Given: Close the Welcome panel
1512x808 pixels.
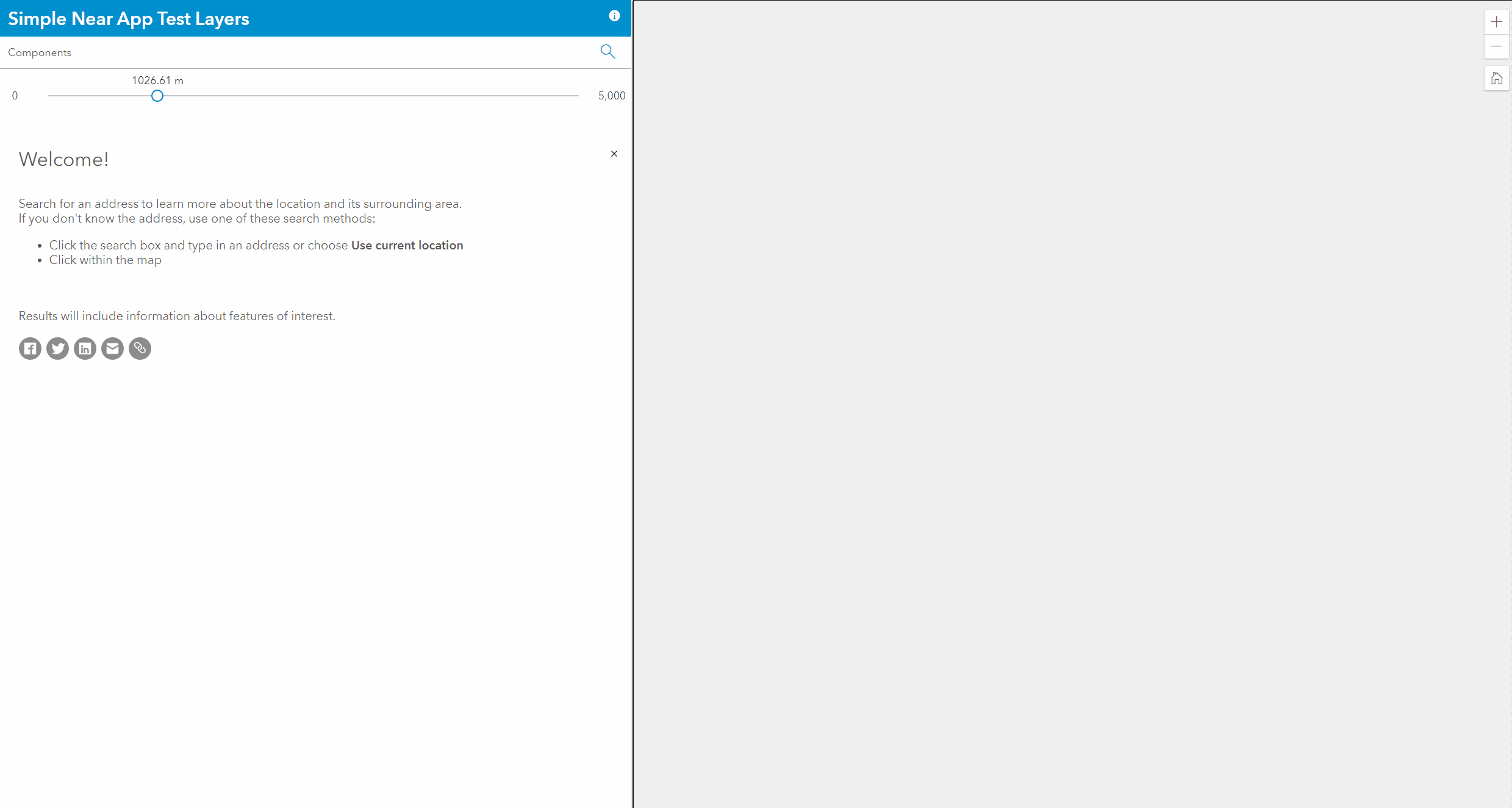Looking at the screenshot, I should point(614,154).
